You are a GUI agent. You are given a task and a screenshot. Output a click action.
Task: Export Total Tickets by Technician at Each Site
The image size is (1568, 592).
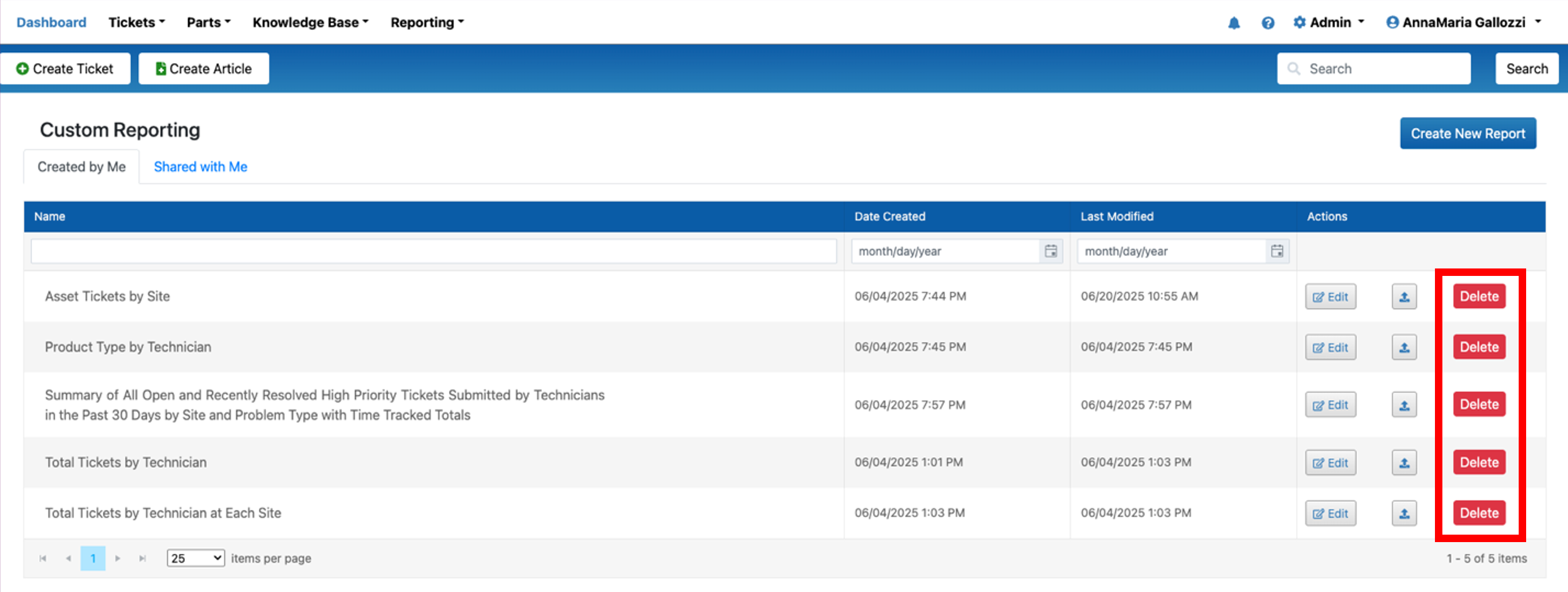tap(1405, 513)
